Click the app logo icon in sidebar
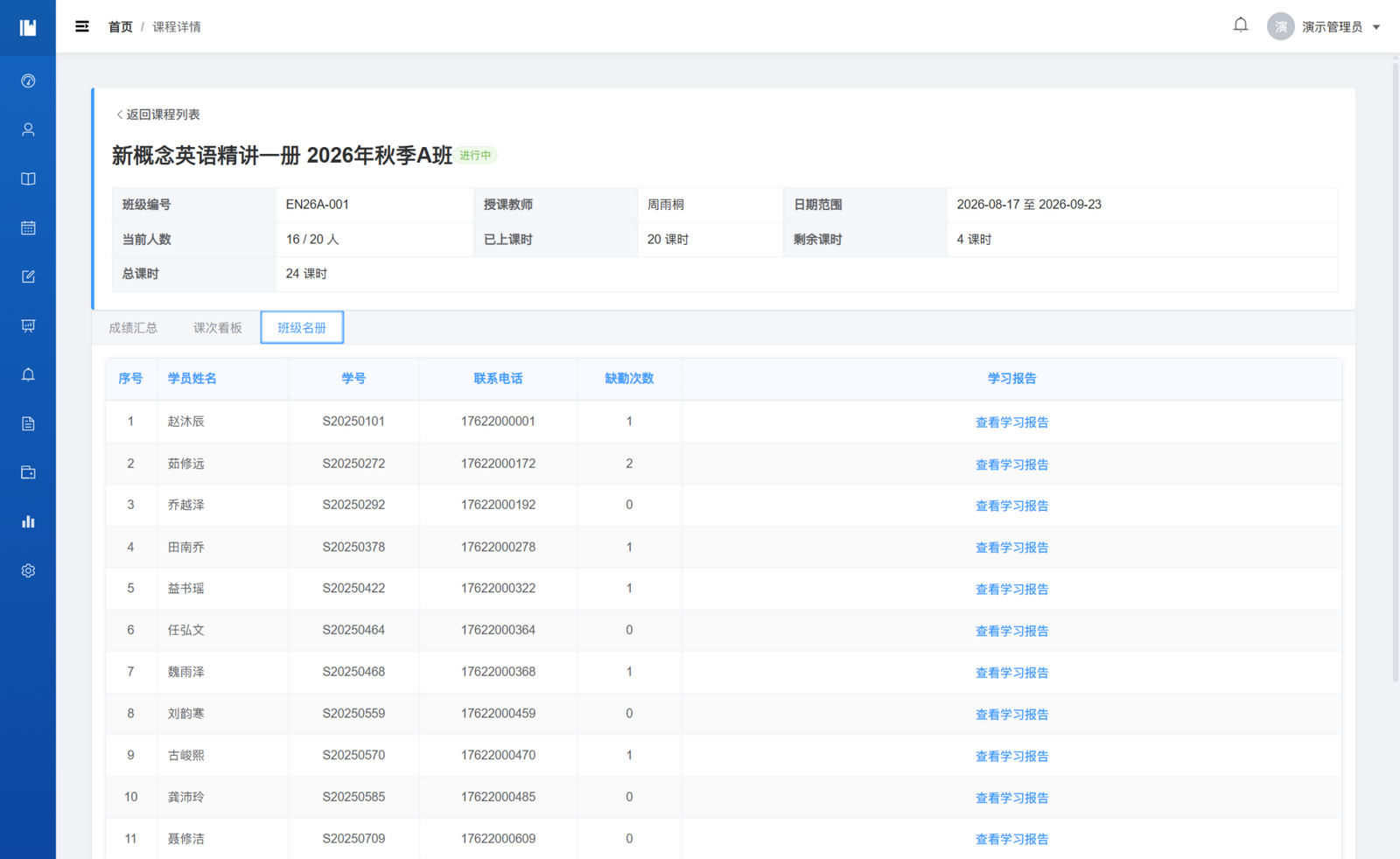Screen dimensions: 1400x859 (28, 28)
